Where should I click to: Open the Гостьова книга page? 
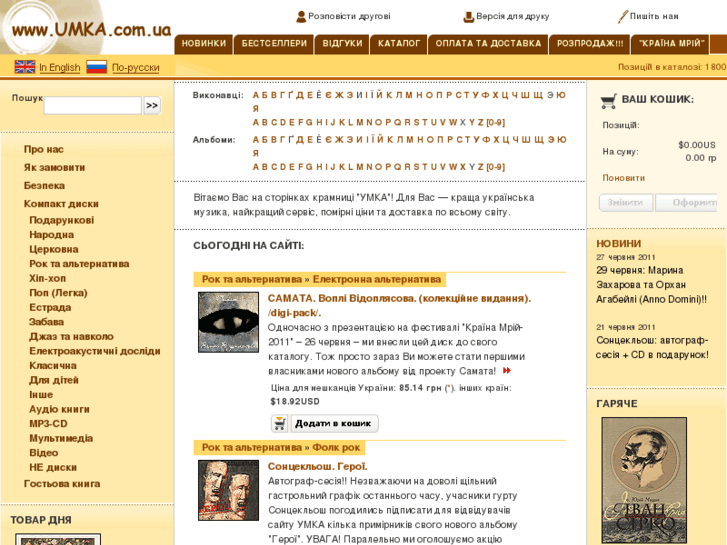[x=62, y=484]
